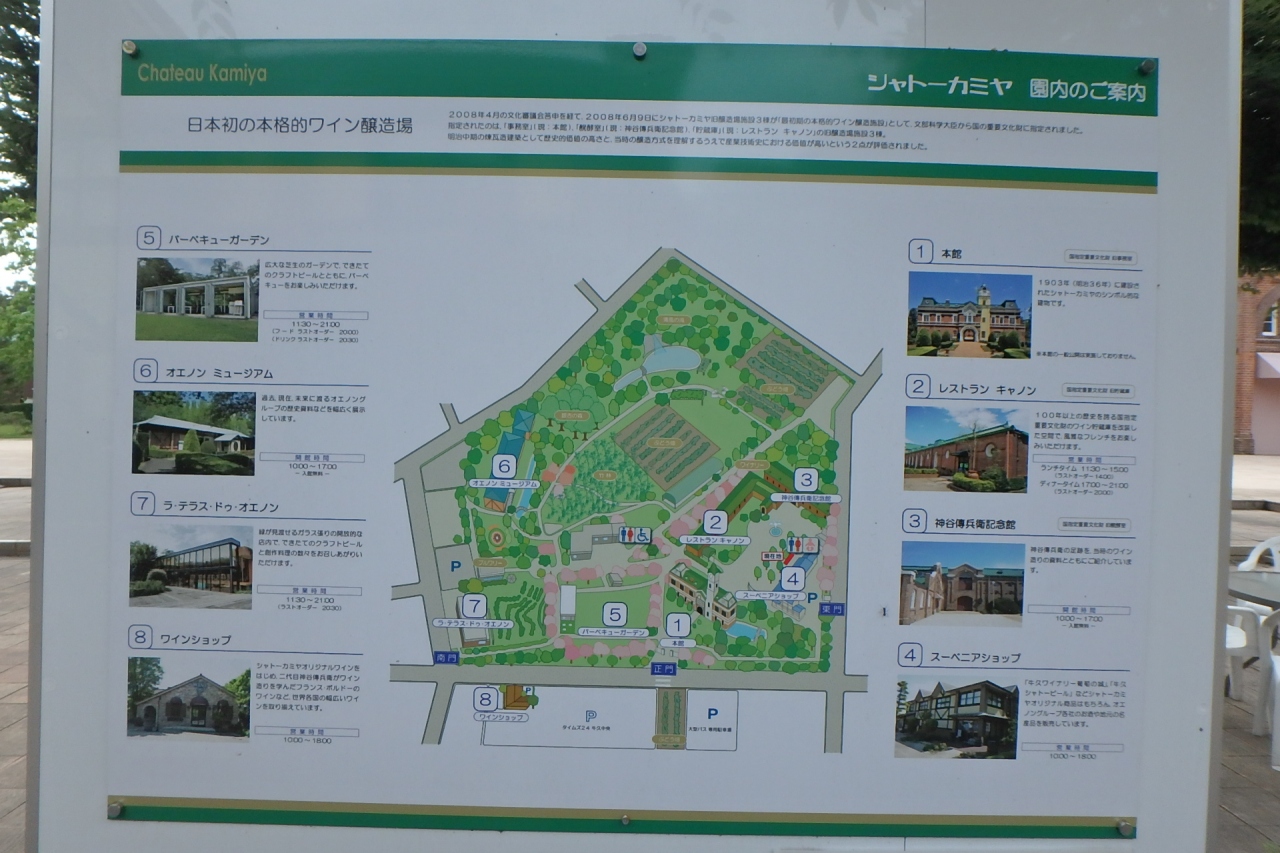The height and width of the screenshot is (853, 1280).
Task: Click map marker 6 on Oenon Museum
Action: coord(504,466)
